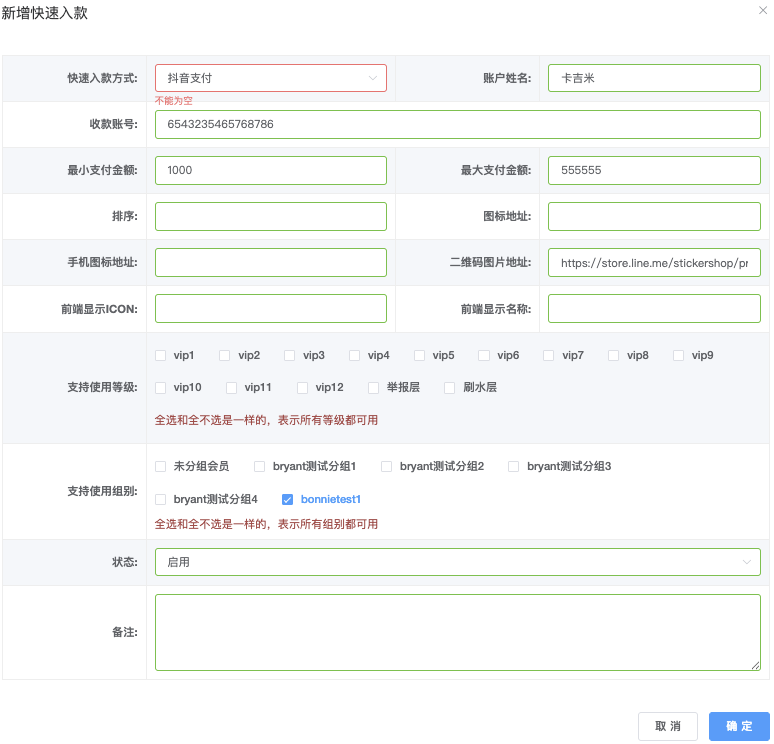
Task: Close the 新增快速入款 dialog
Action: (x=763, y=10)
